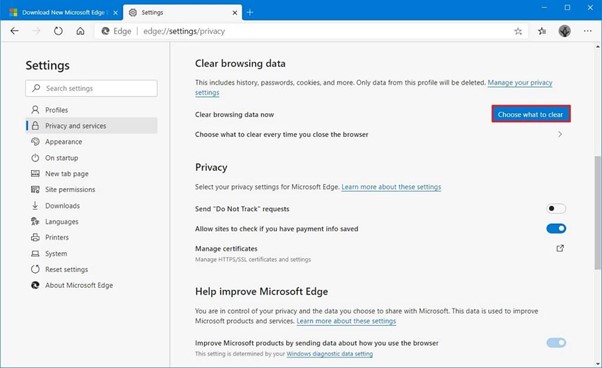This screenshot has height=368, width=602.
Task: Click the System laptop icon
Action: (35, 254)
